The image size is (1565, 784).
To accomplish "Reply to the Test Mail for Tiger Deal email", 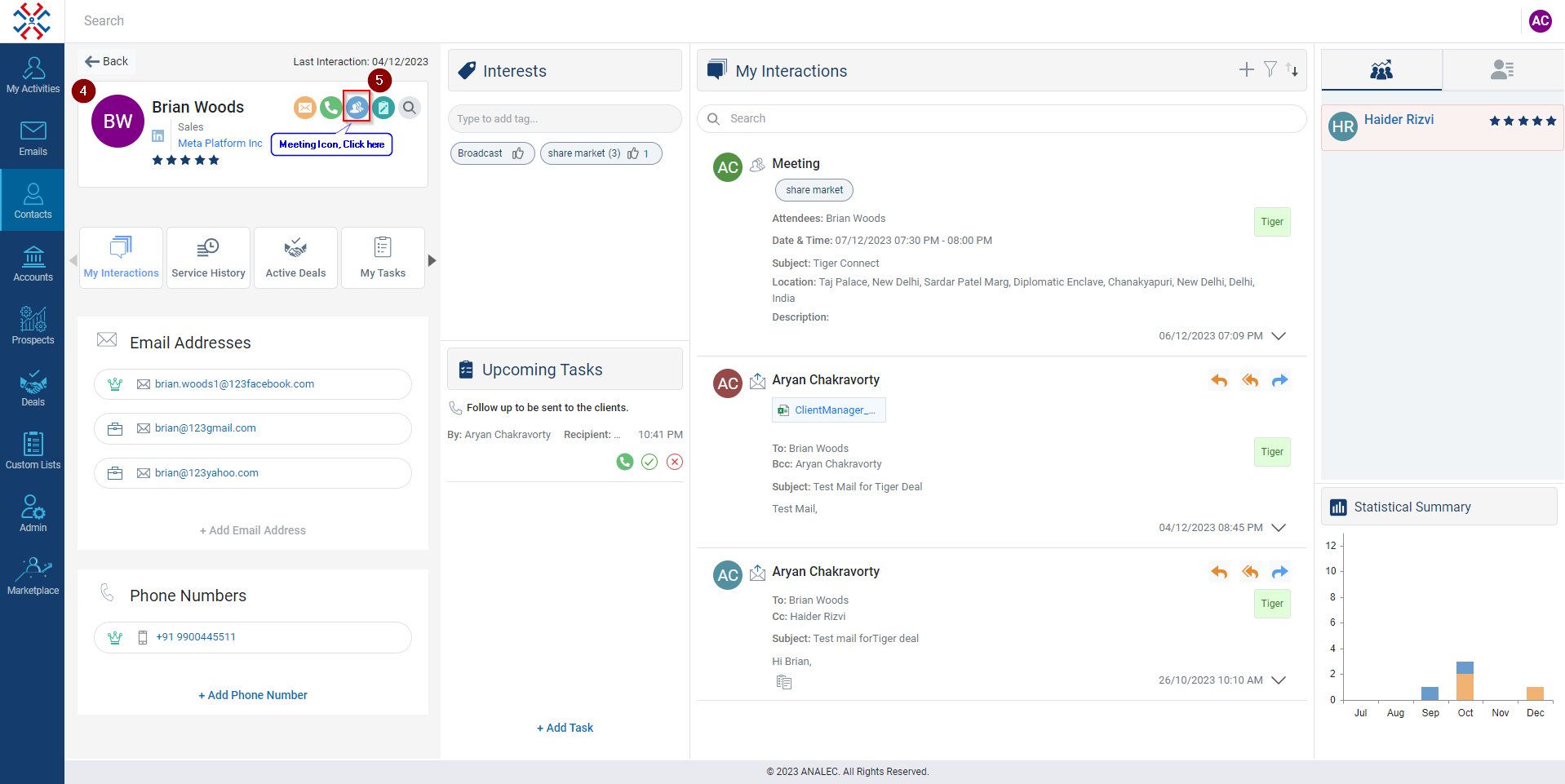I will [x=1219, y=380].
